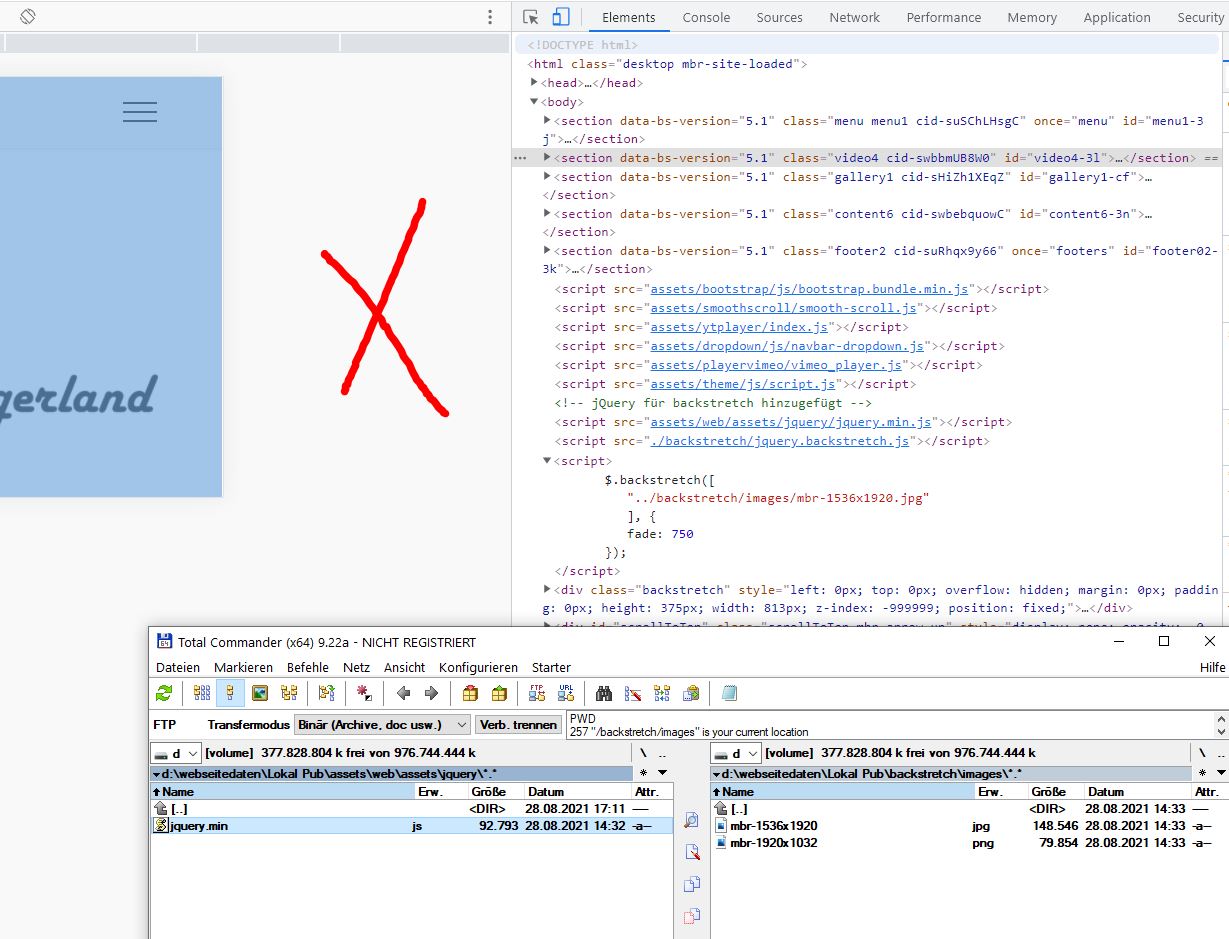The height and width of the screenshot is (939, 1229).
Task: Click the rotate screen orientation icon
Action: click(28, 17)
